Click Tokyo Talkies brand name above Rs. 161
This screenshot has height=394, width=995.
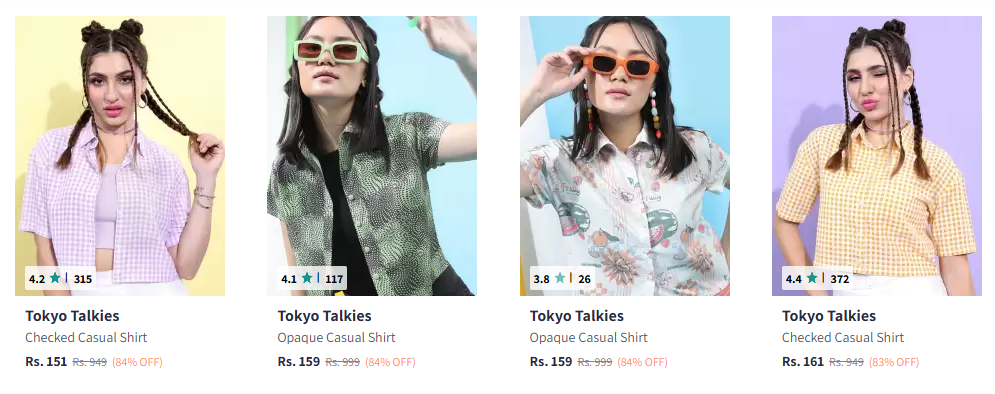point(829,316)
